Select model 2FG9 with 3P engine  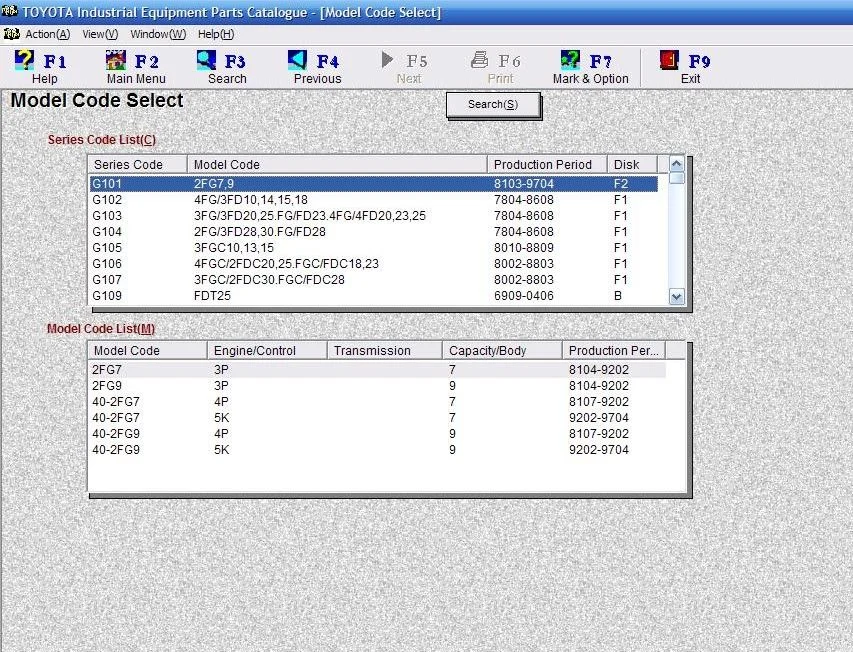(377, 386)
